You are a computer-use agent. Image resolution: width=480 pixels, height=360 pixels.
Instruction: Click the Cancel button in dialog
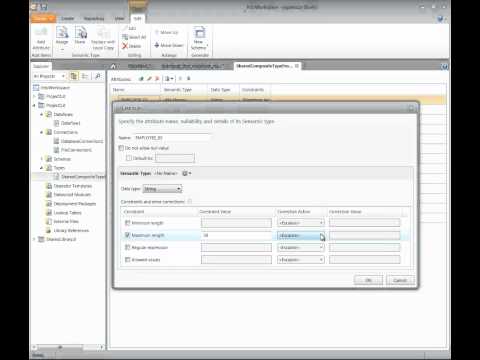pyautogui.click(x=400, y=280)
